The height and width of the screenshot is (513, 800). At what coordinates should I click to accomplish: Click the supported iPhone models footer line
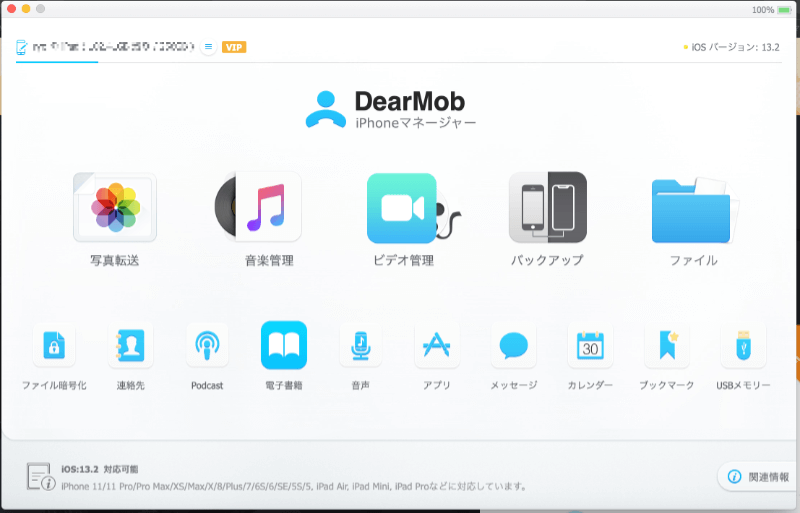click(x=294, y=486)
